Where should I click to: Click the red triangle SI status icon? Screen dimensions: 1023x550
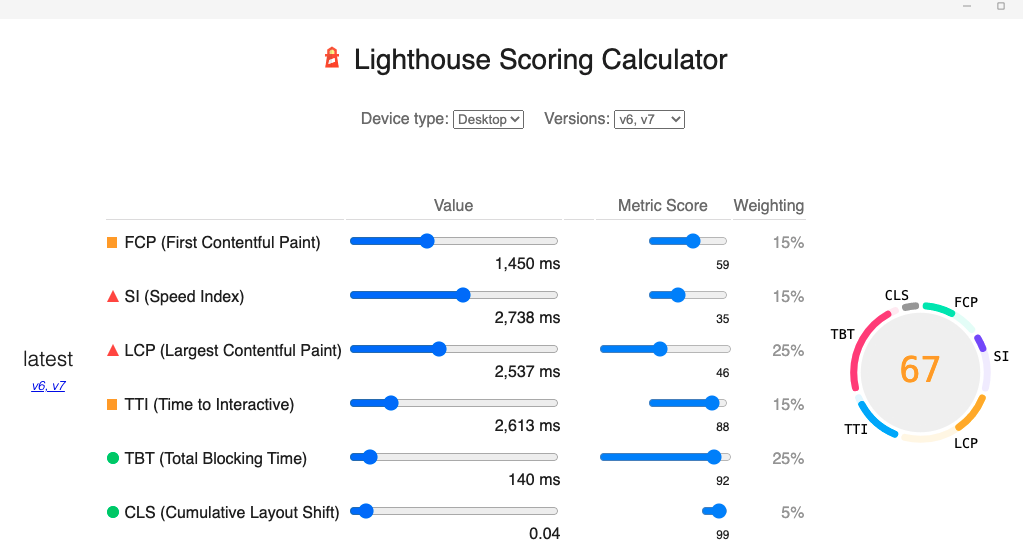coord(112,296)
